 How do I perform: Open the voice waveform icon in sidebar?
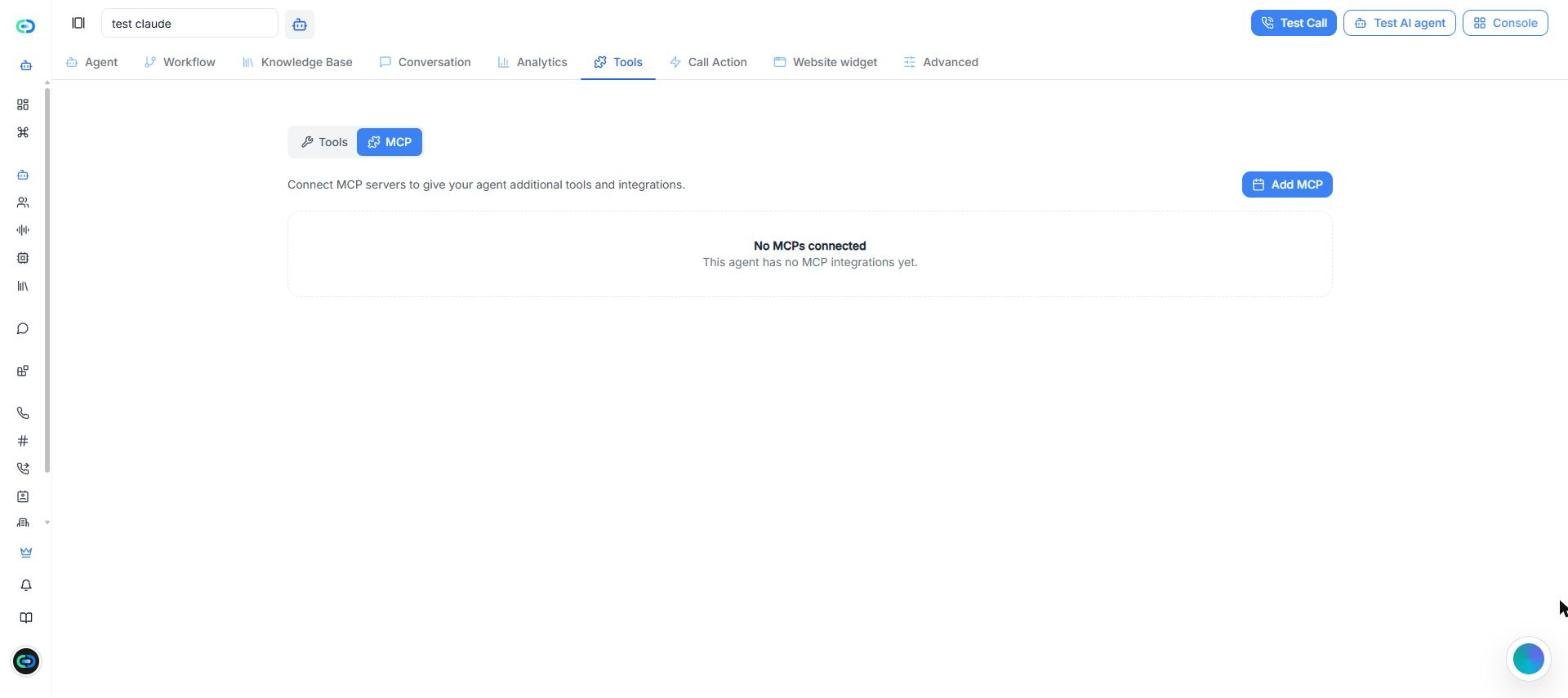pos(23,230)
